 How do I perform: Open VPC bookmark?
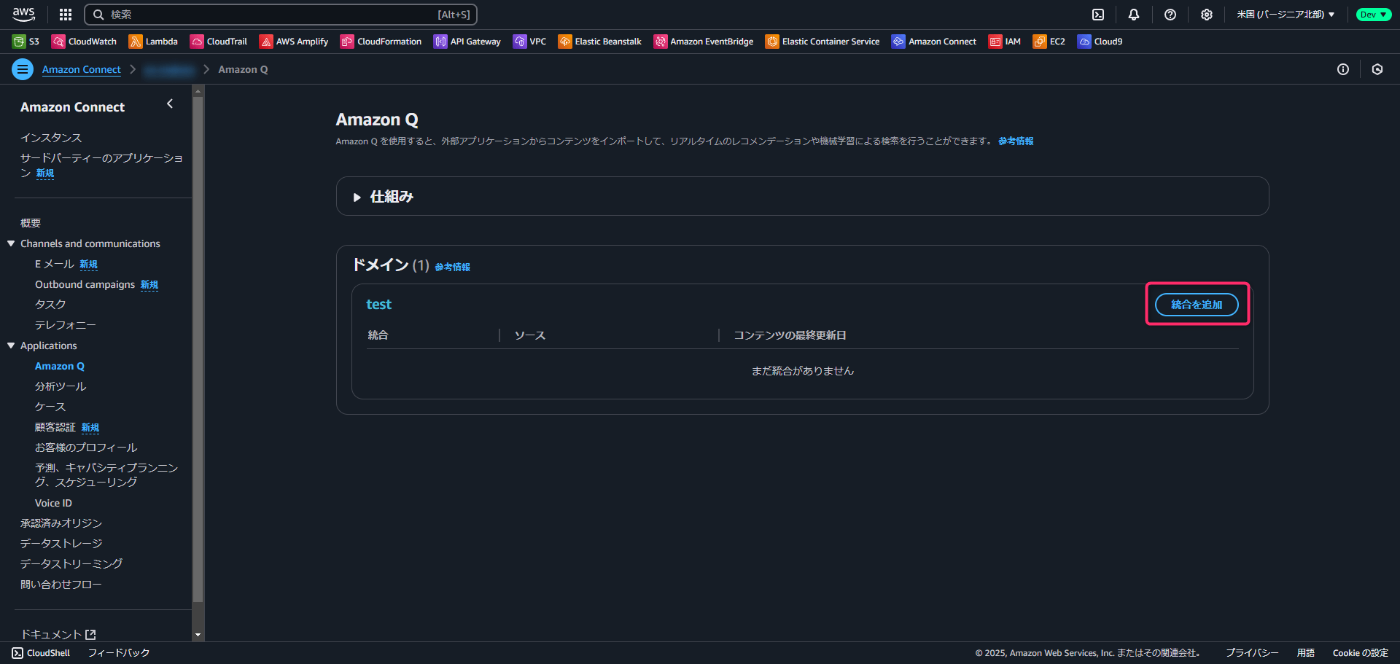click(530, 42)
